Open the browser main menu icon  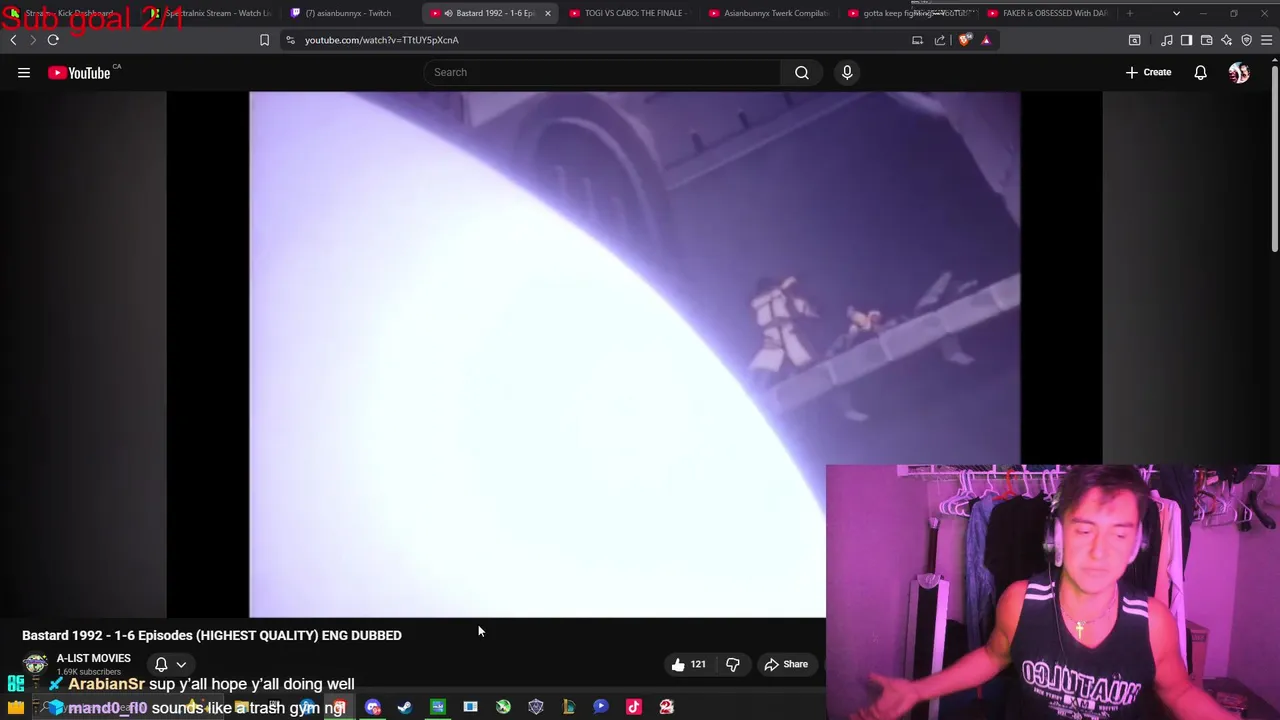(1266, 40)
